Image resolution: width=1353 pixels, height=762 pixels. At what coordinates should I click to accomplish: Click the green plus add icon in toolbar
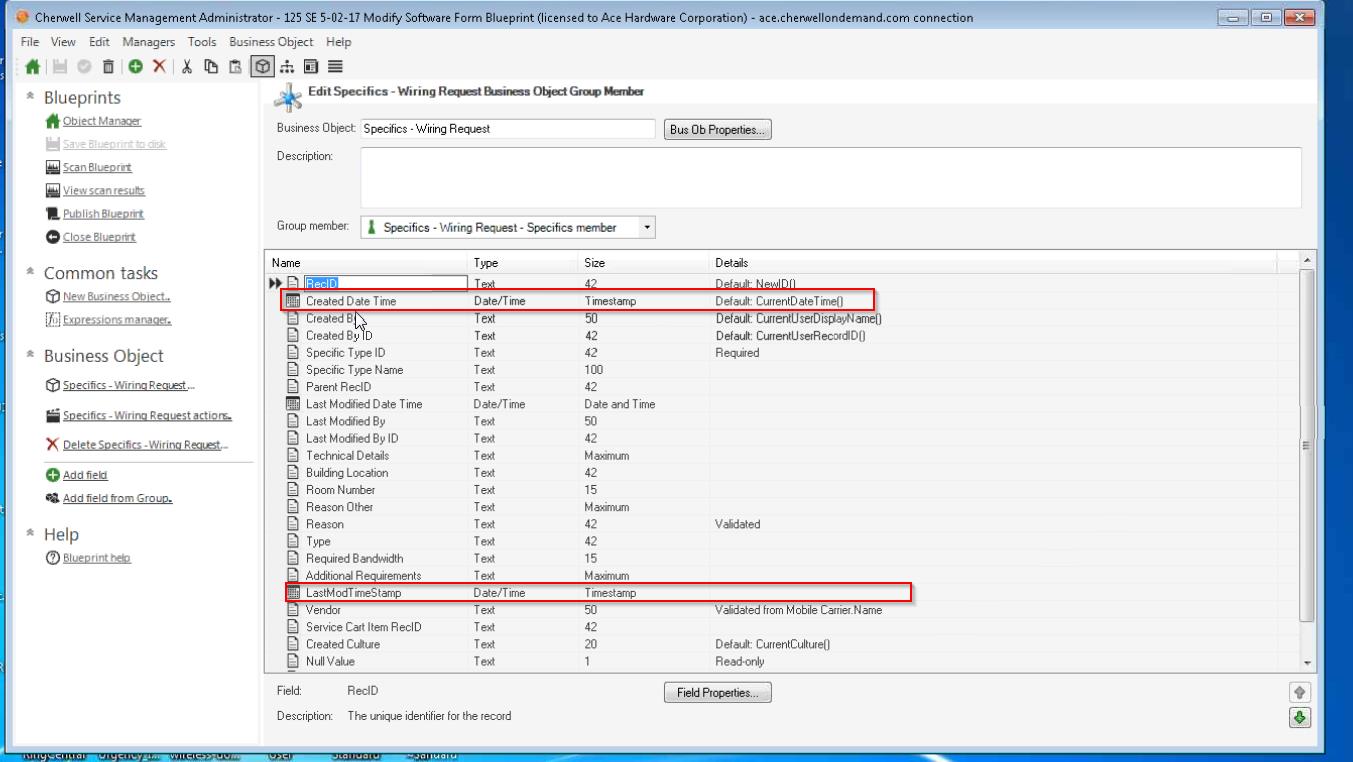tap(135, 67)
